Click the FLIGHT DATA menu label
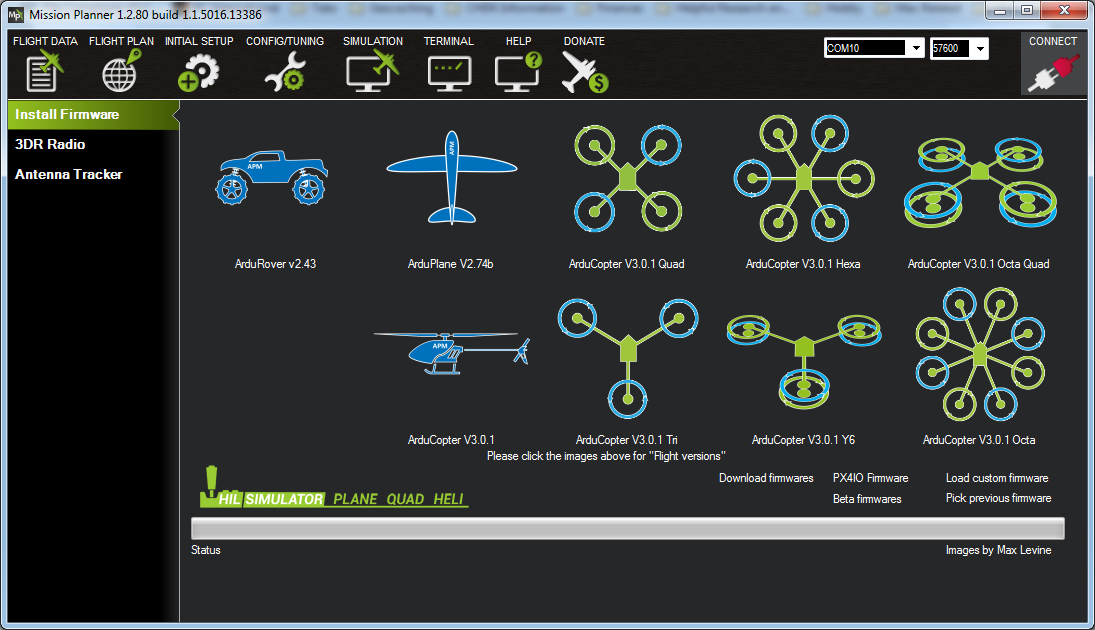Image resolution: width=1095 pixels, height=630 pixels. (x=45, y=41)
